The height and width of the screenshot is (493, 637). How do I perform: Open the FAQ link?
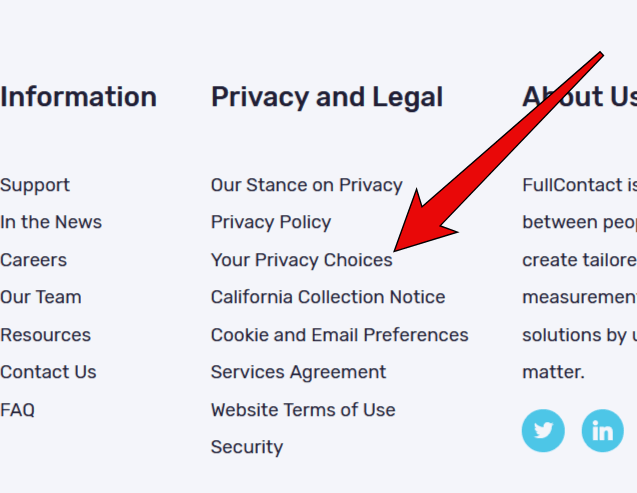(x=17, y=410)
